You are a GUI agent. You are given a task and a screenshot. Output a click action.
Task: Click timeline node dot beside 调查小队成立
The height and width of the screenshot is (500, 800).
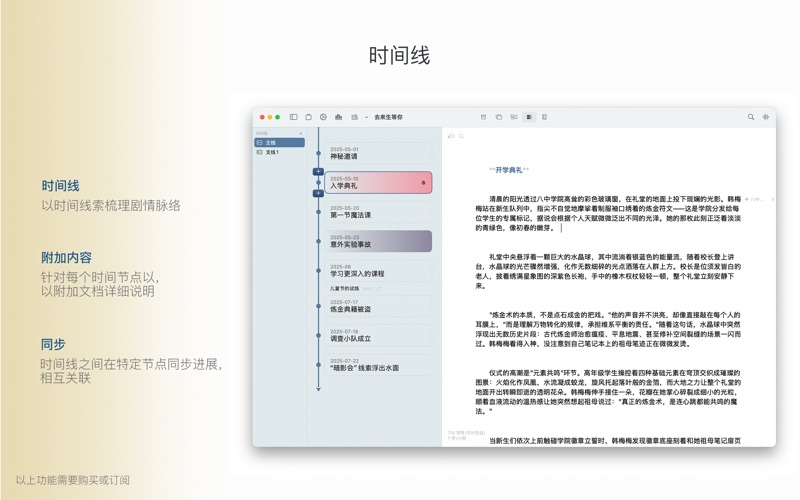pos(318,336)
